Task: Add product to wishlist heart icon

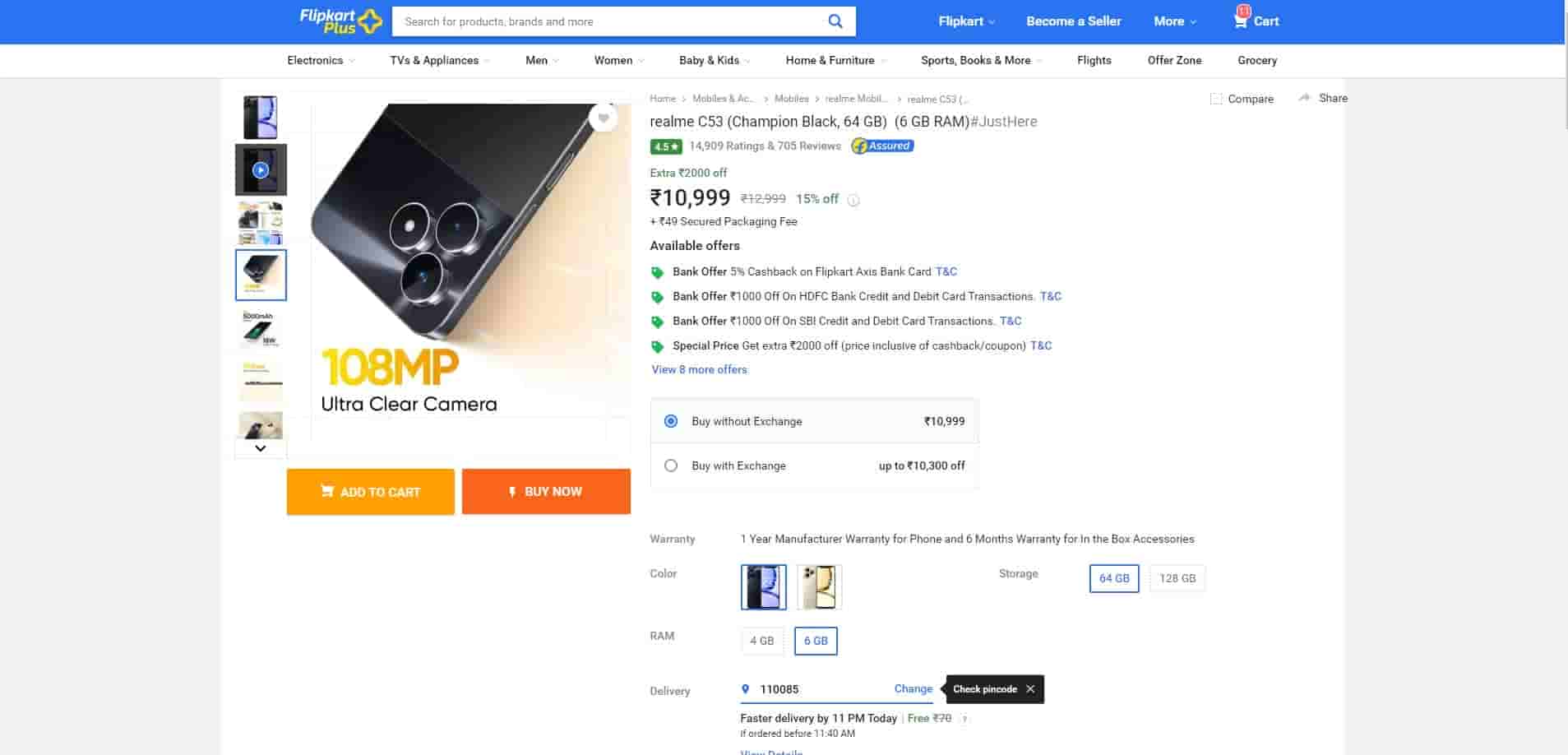Action: (603, 118)
